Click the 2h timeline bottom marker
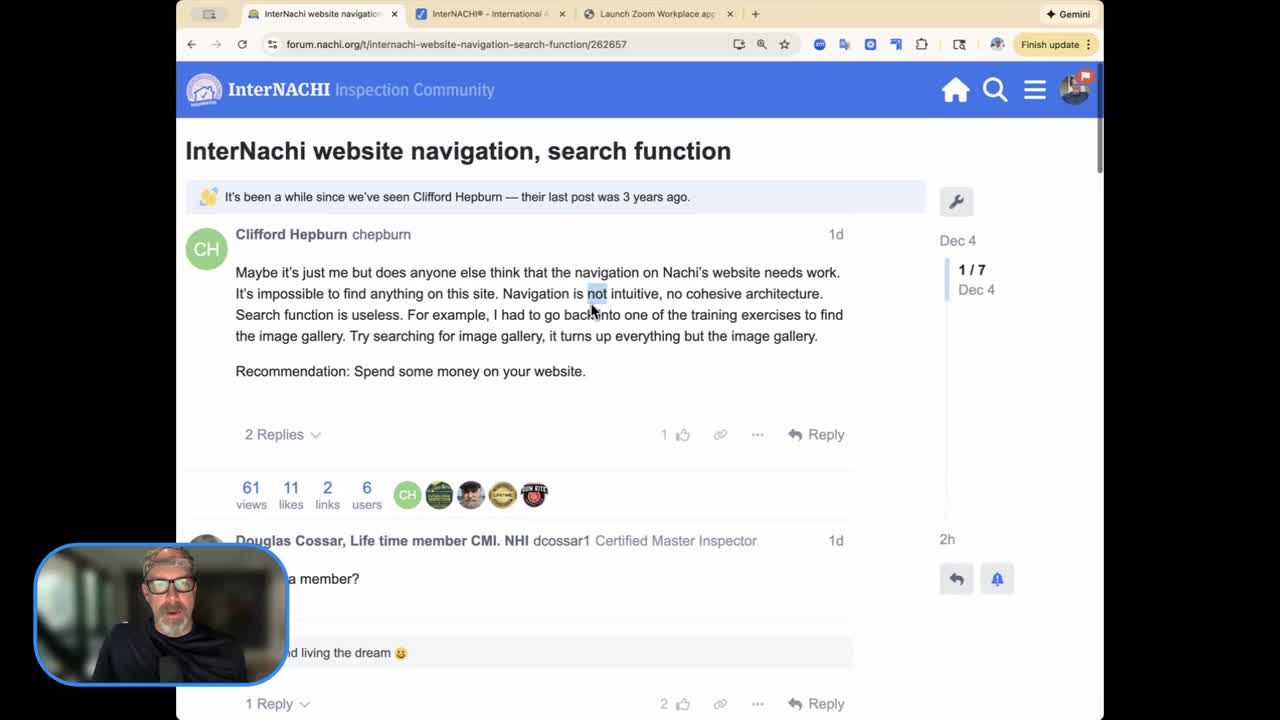Viewport: 1280px width, 720px height. [947, 539]
